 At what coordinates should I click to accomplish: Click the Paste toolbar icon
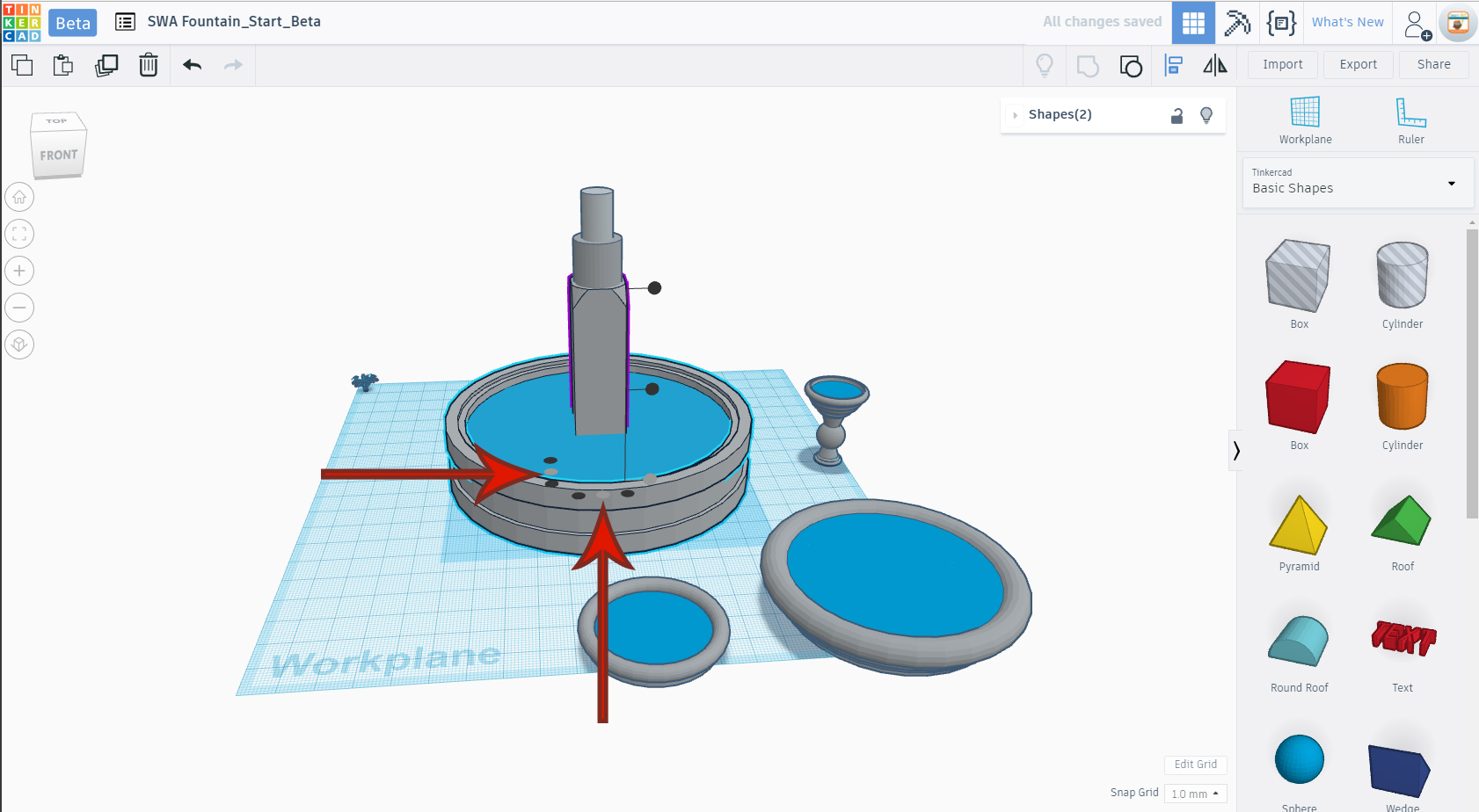pos(63,65)
